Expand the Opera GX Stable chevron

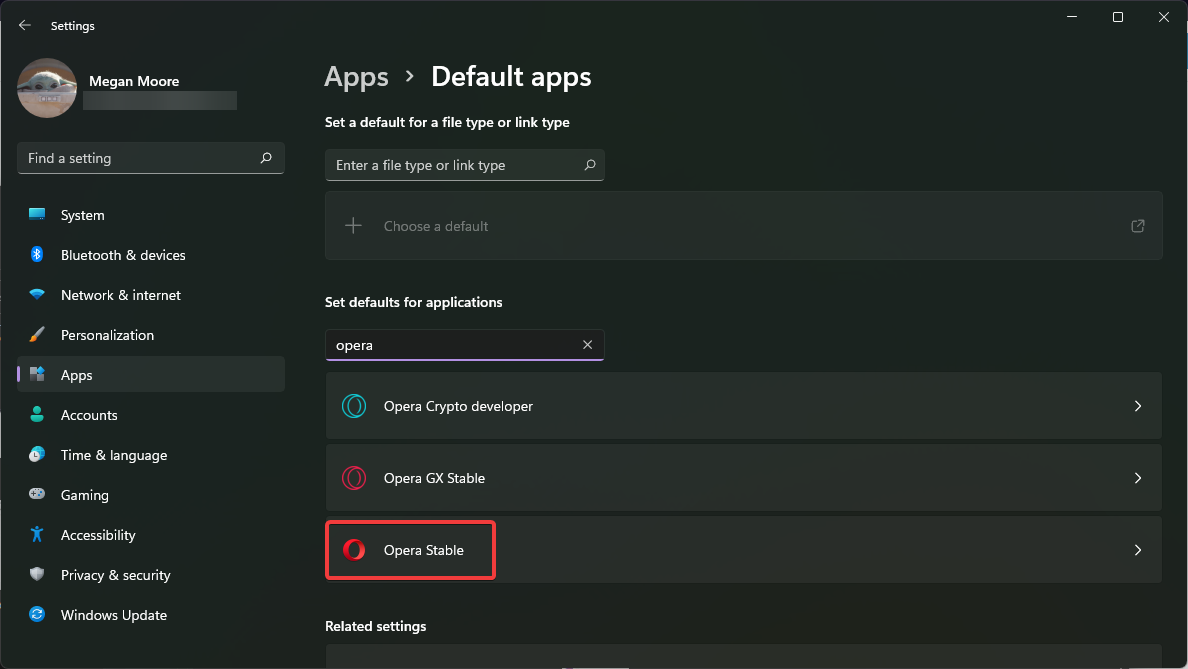click(x=1137, y=478)
